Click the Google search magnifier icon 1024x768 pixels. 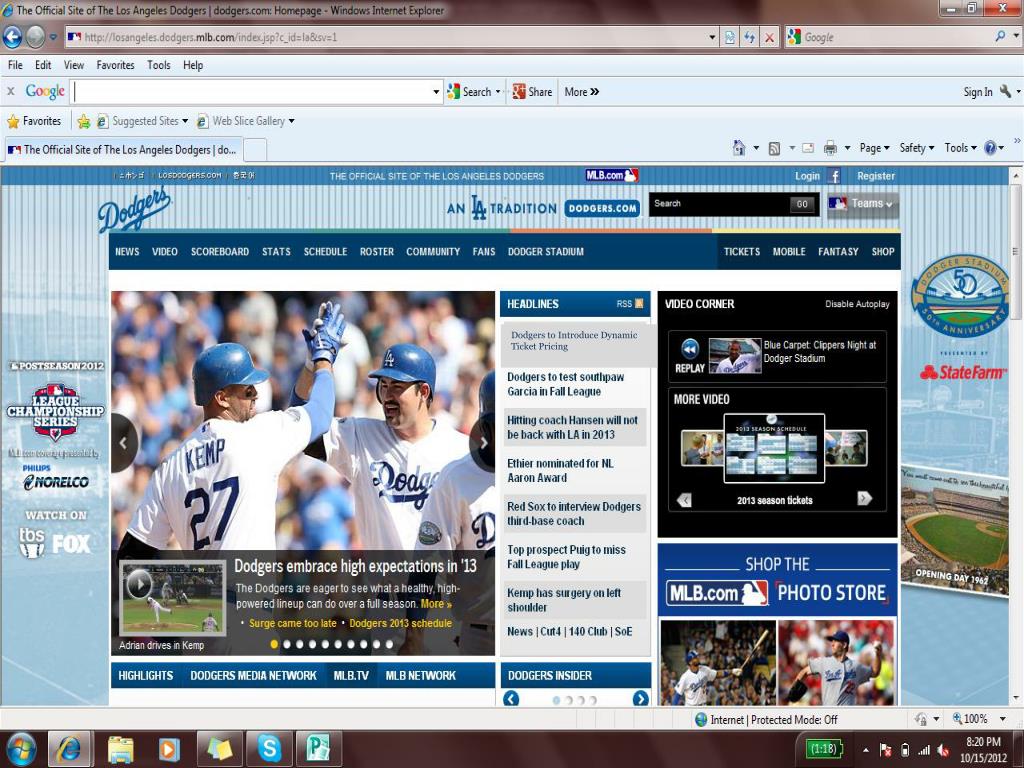point(1000,37)
